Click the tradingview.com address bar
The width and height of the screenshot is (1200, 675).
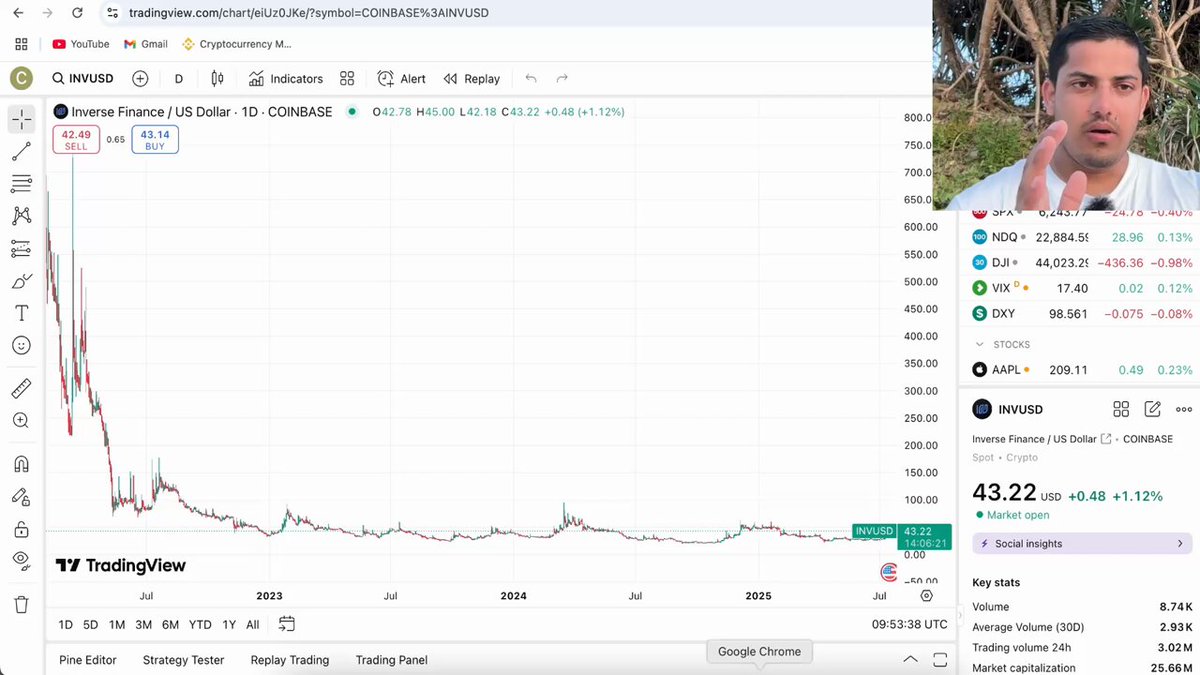(515, 13)
